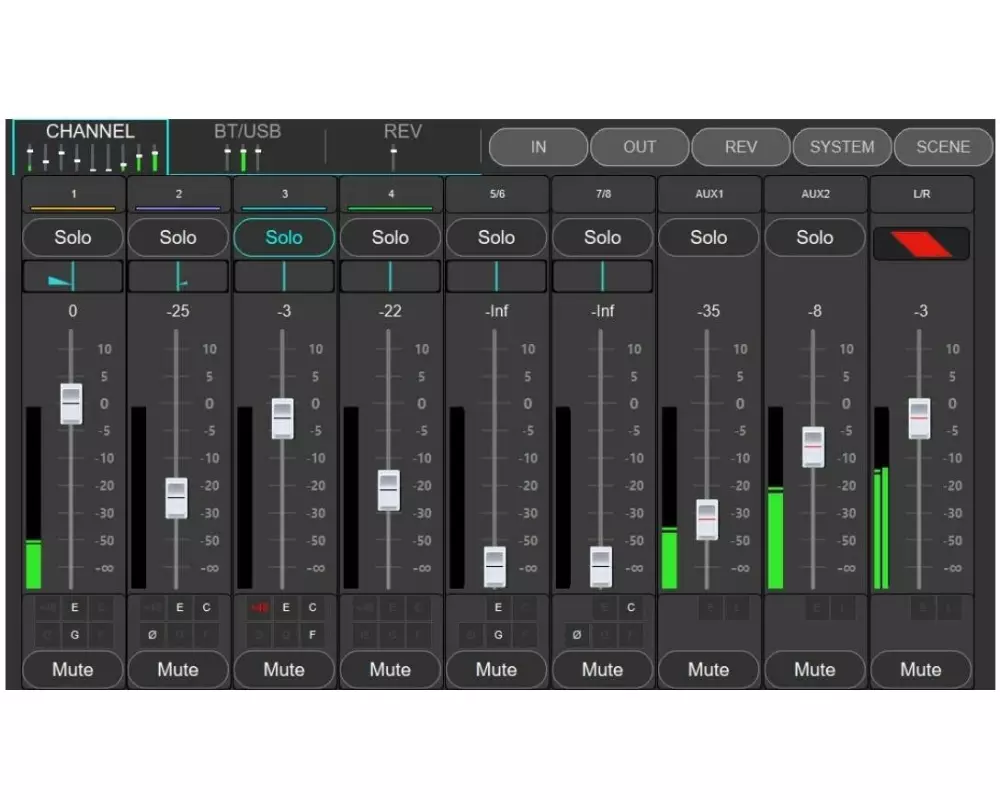
Task: Open the gate indicator G on channel 1
Action: [x=75, y=635]
